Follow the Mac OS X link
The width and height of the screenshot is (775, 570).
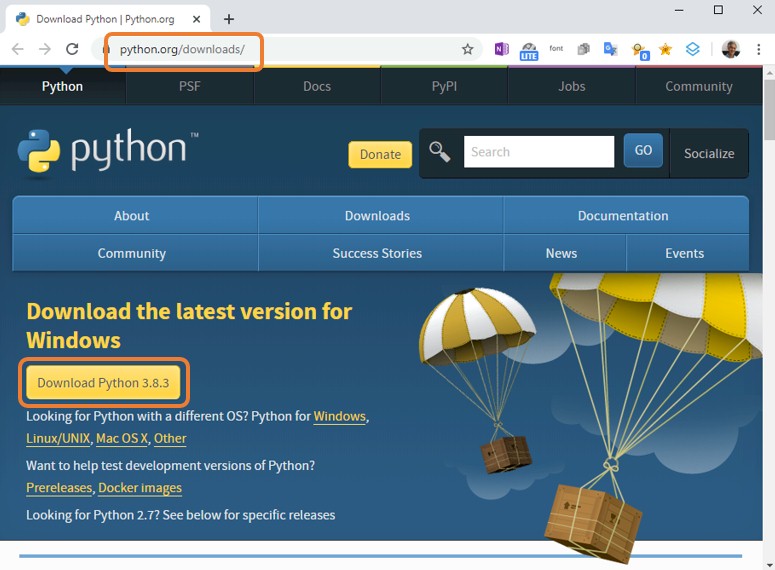[x=122, y=438]
